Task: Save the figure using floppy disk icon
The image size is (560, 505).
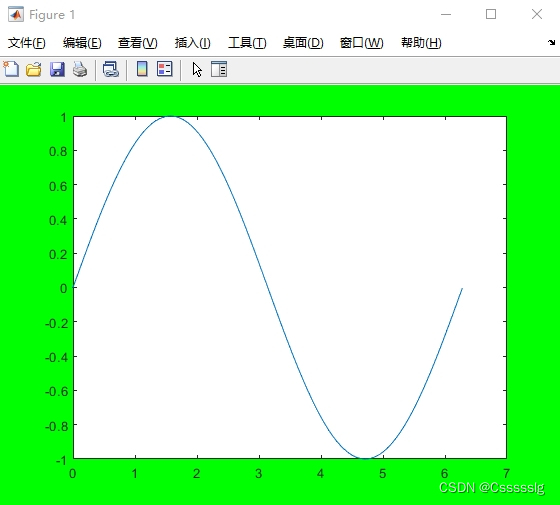Action: (57, 69)
